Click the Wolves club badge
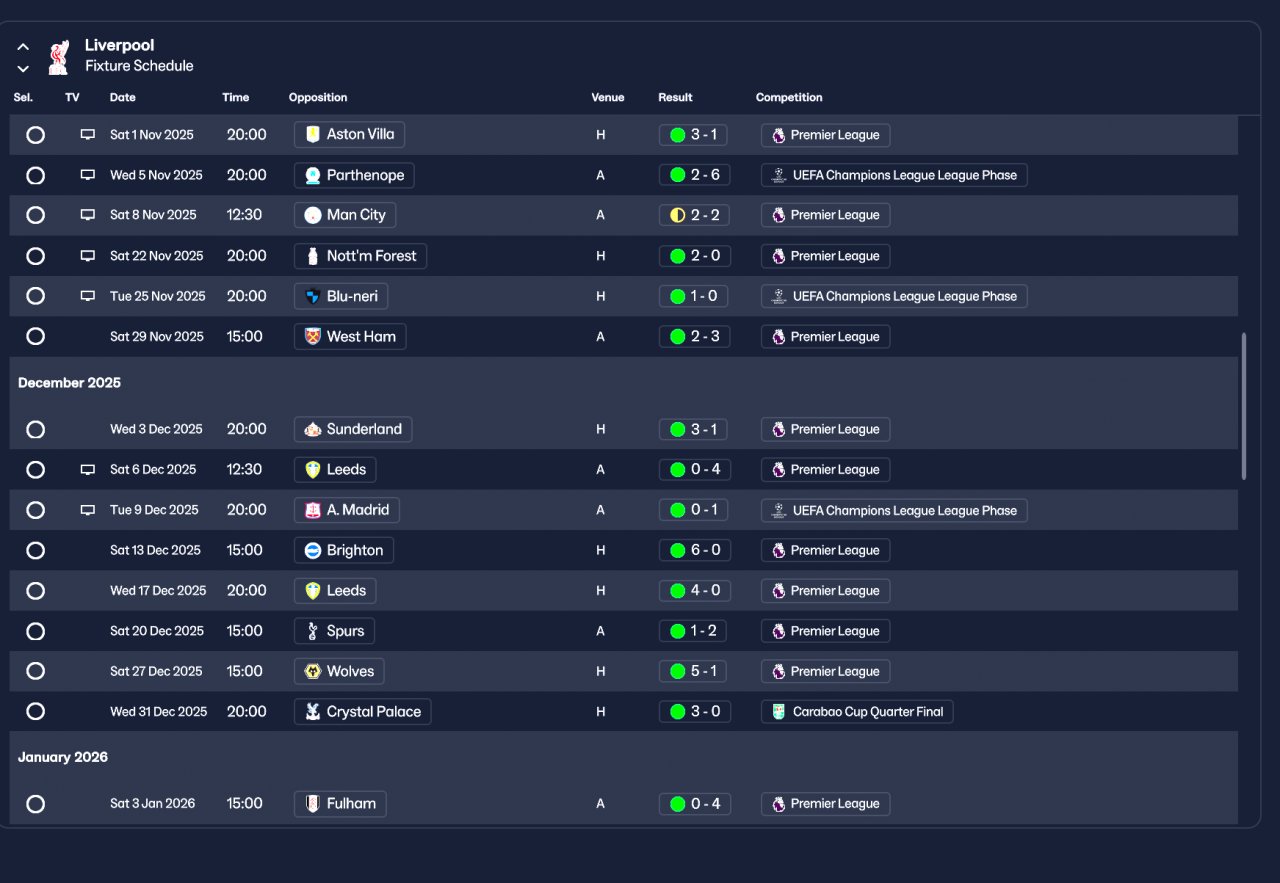This screenshot has height=883, width=1280. click(313, 671)
